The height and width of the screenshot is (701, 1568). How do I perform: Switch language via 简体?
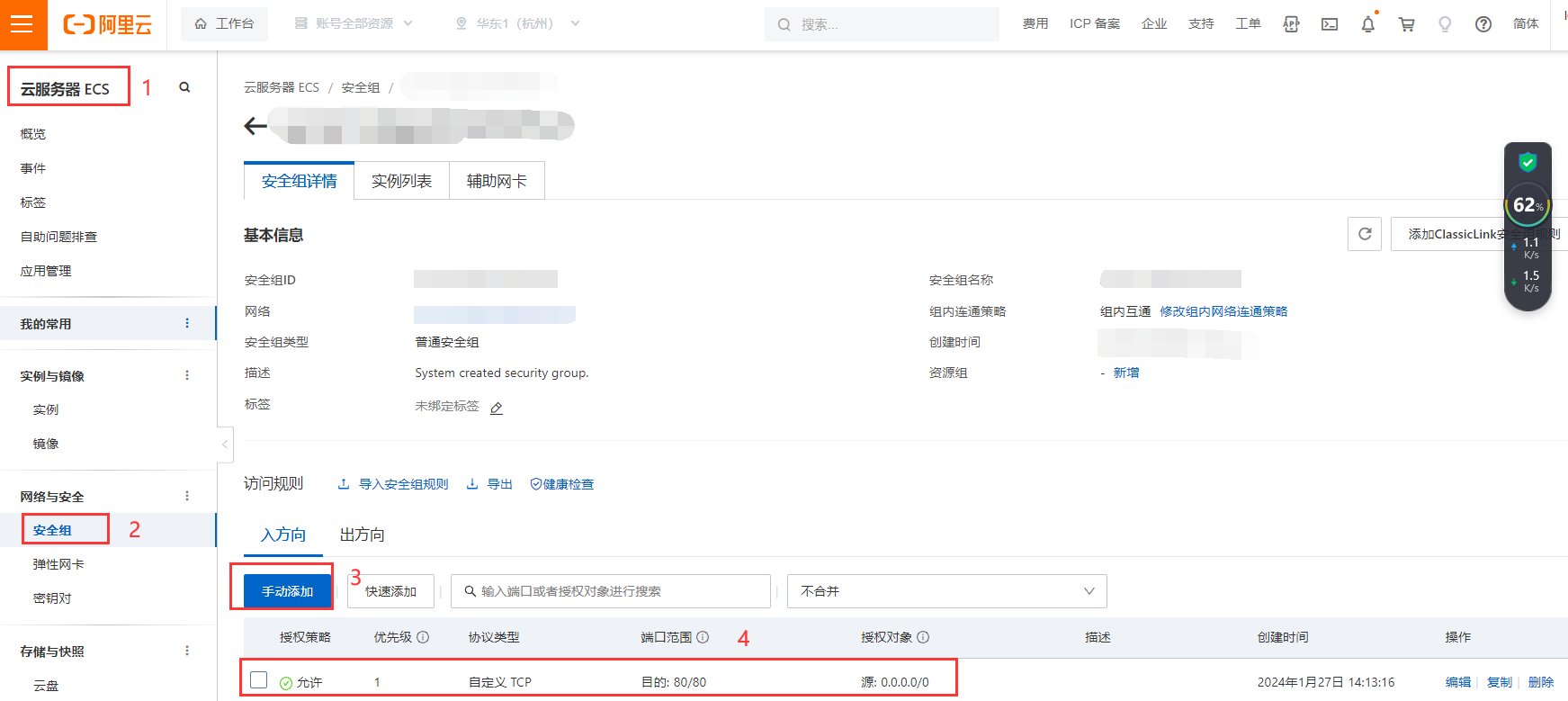(x=1526, y=24)
